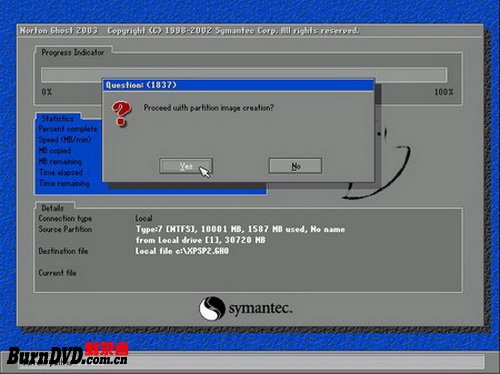The height and width of the screenshot is (374, 500).
Task: Click the 'Statistics' panel heading
Action: click(58, 118)
